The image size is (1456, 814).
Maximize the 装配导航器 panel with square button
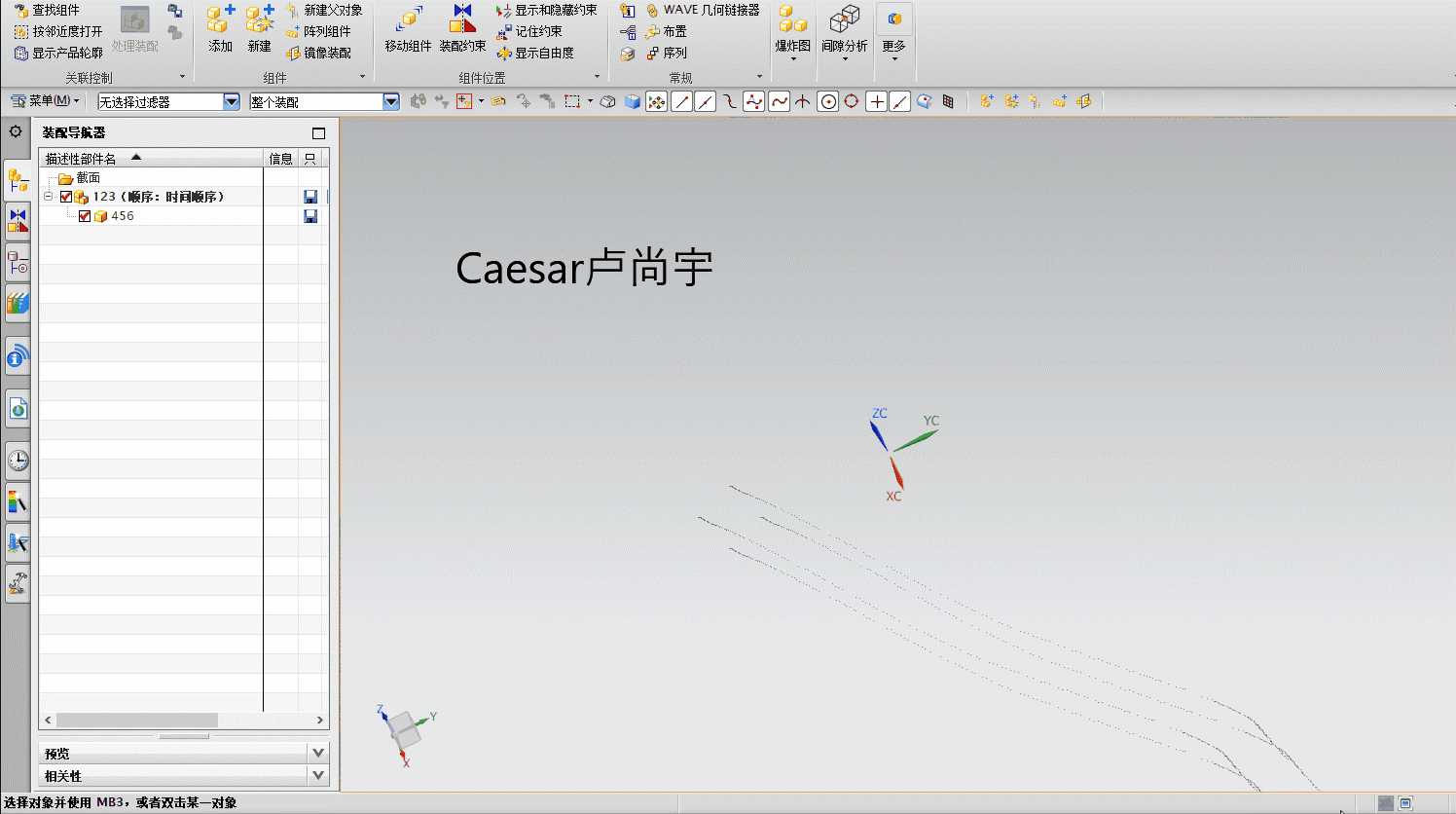[x=318, y=133]
